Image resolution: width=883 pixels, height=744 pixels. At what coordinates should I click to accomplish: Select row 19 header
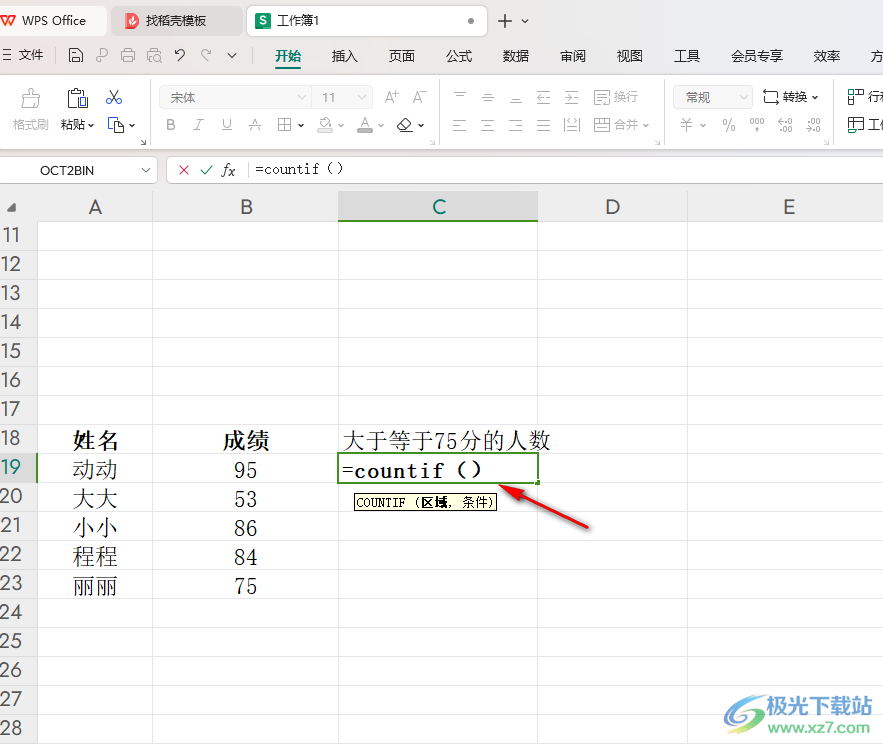click(18, 467)
